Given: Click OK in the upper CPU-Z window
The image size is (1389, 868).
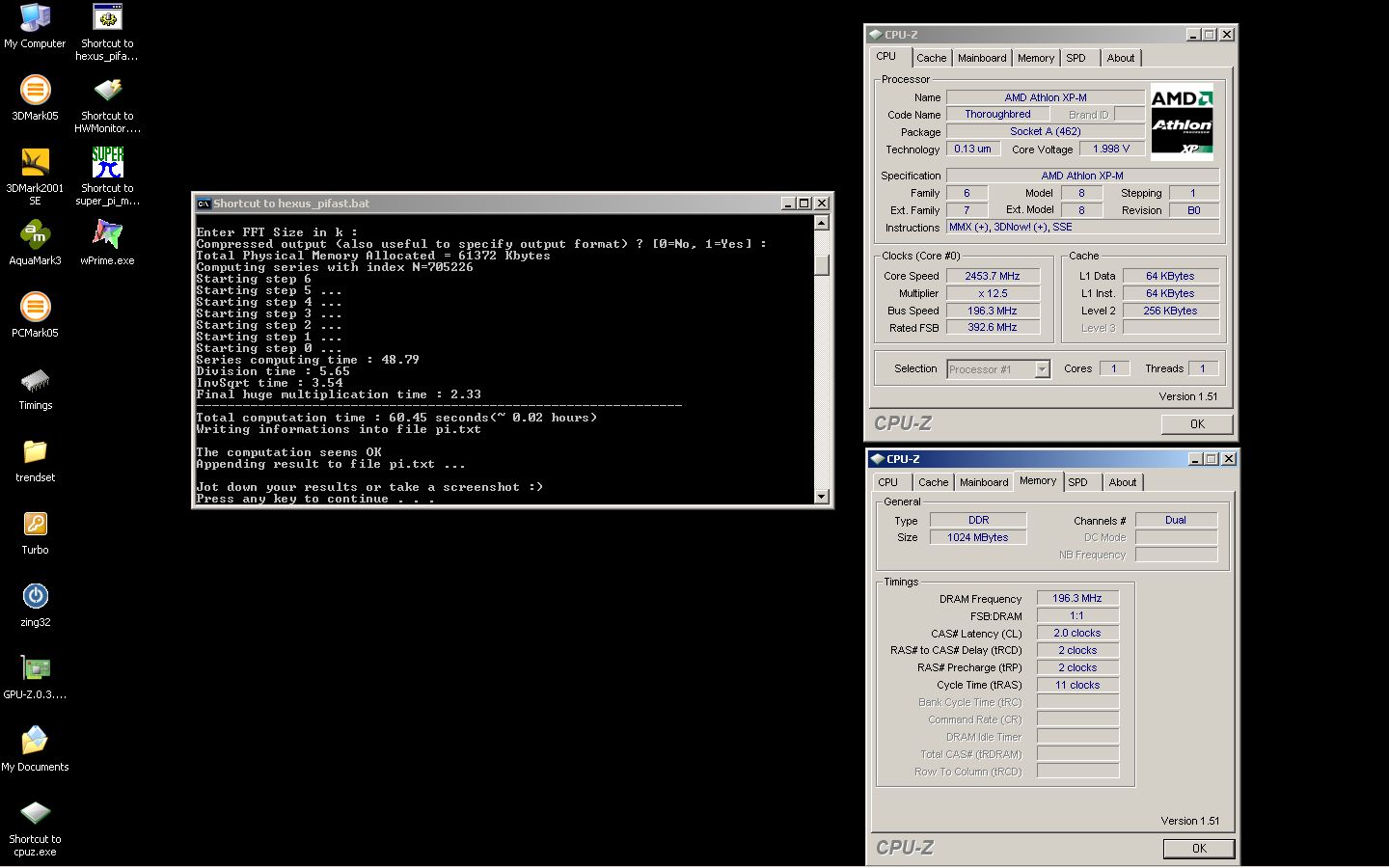Looking at the screenshot, I should coord(1197,423).
